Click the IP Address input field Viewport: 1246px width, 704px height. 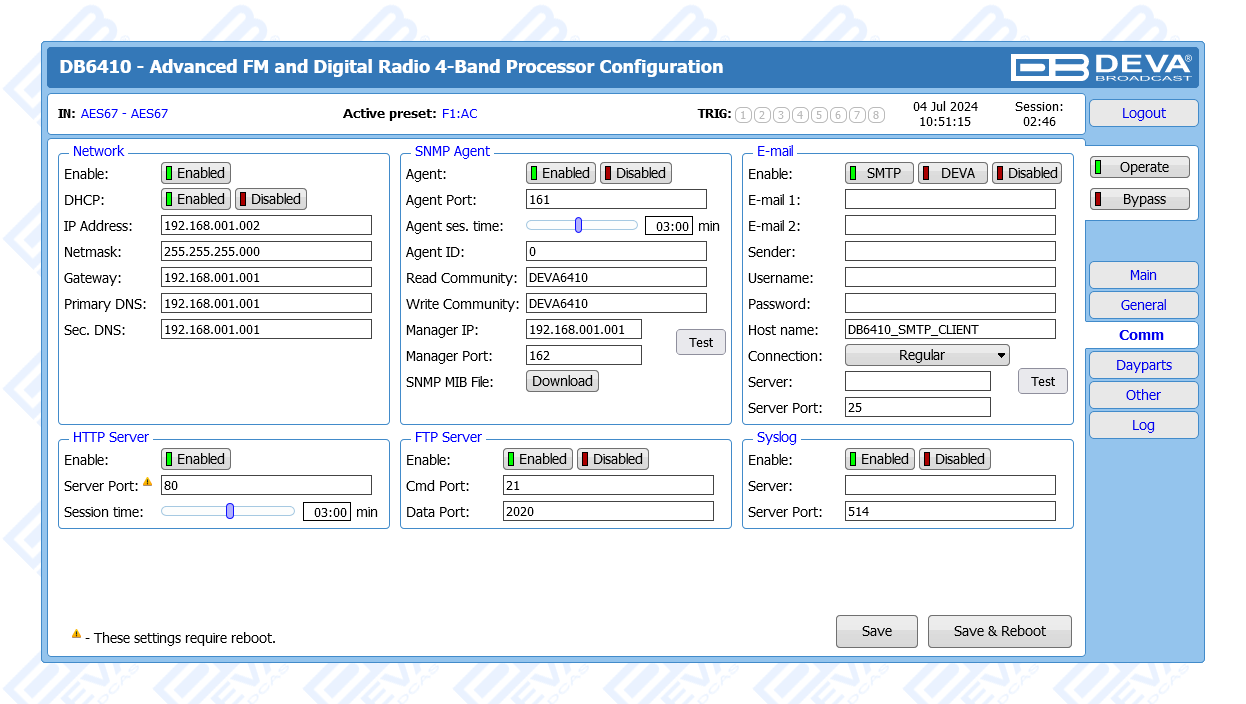[266, 225]
